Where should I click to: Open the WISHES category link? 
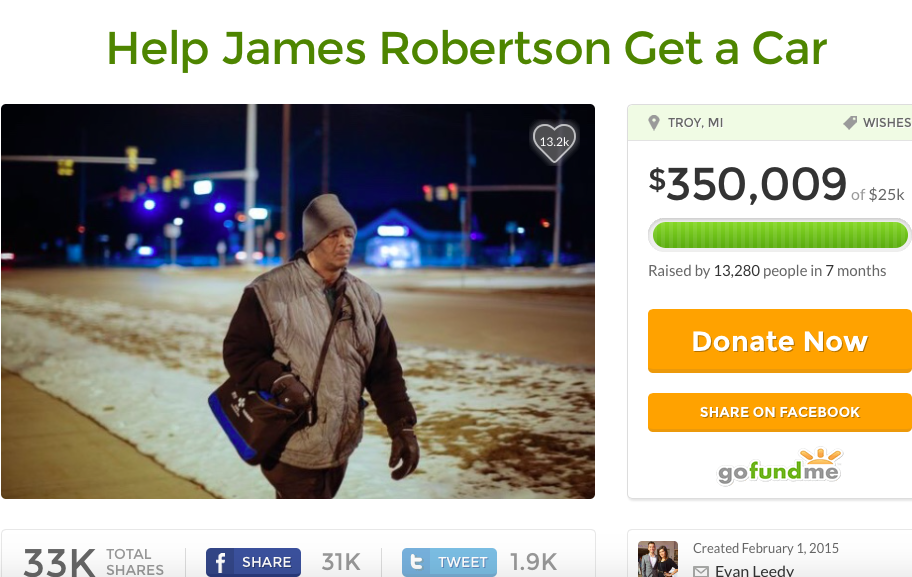(x=887, y=123)
